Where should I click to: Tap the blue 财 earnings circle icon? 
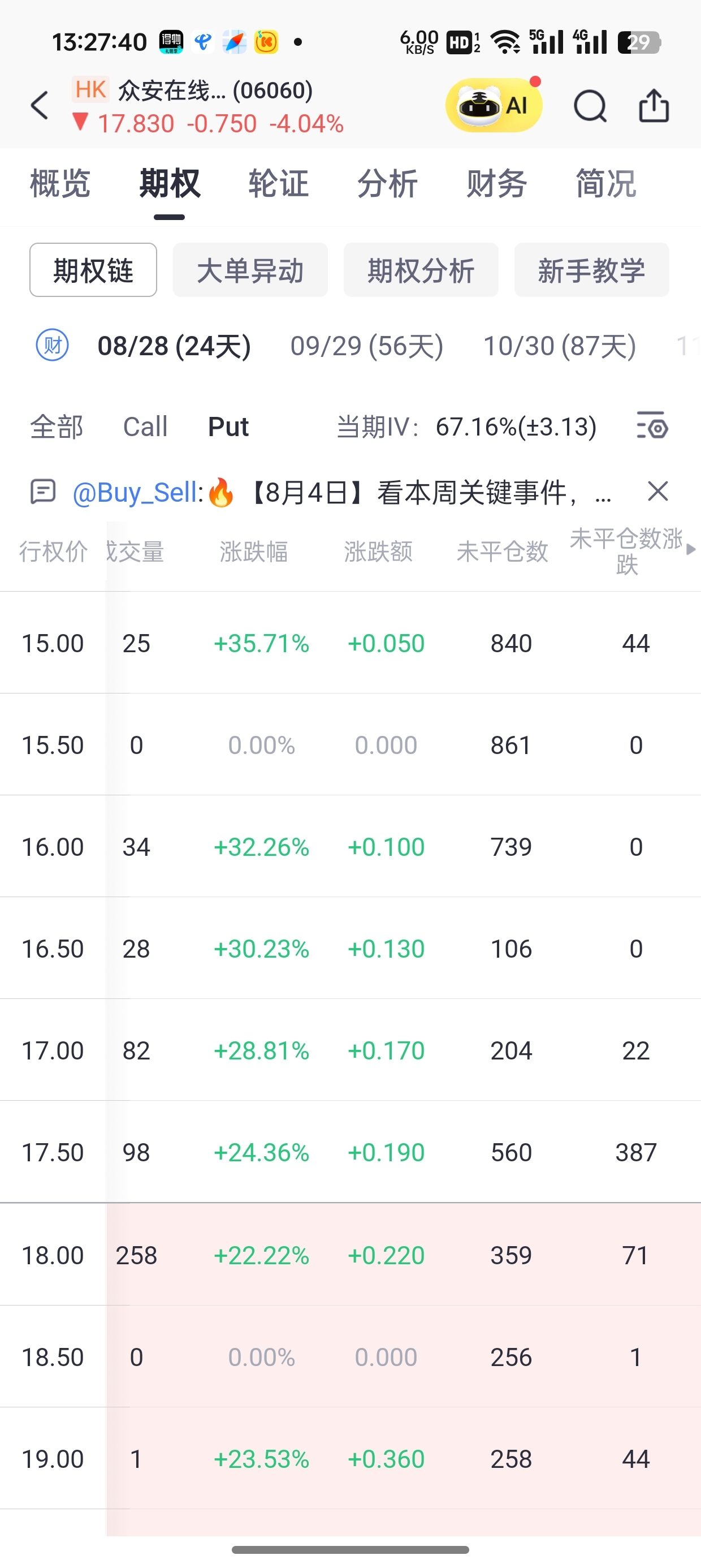click(x=53, y=345)
